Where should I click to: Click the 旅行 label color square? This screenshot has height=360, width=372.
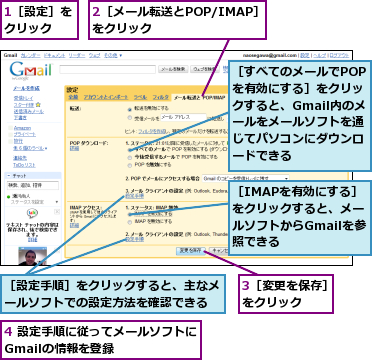(x=10, y=141)
